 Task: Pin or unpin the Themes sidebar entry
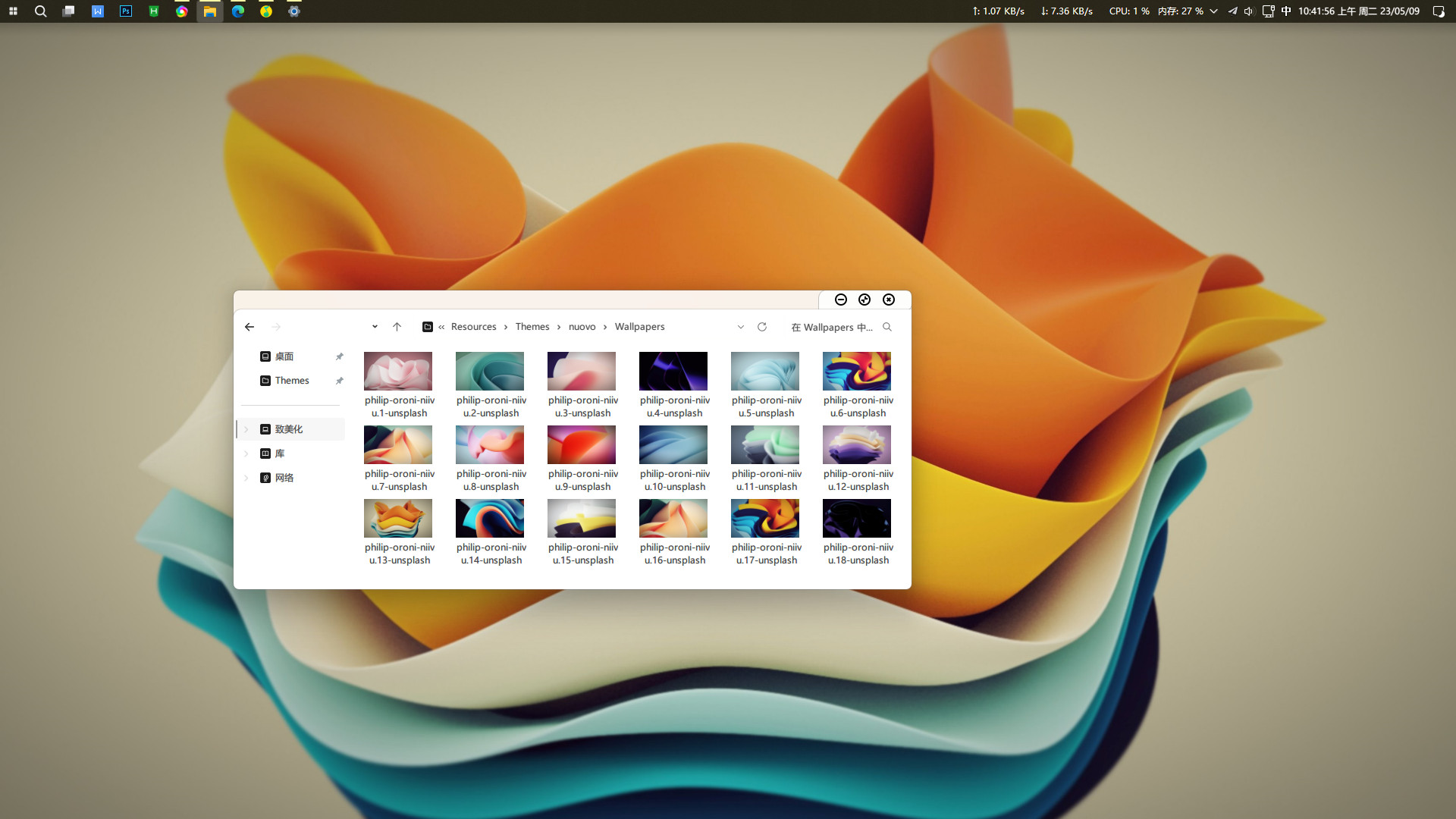pos(340,381)
